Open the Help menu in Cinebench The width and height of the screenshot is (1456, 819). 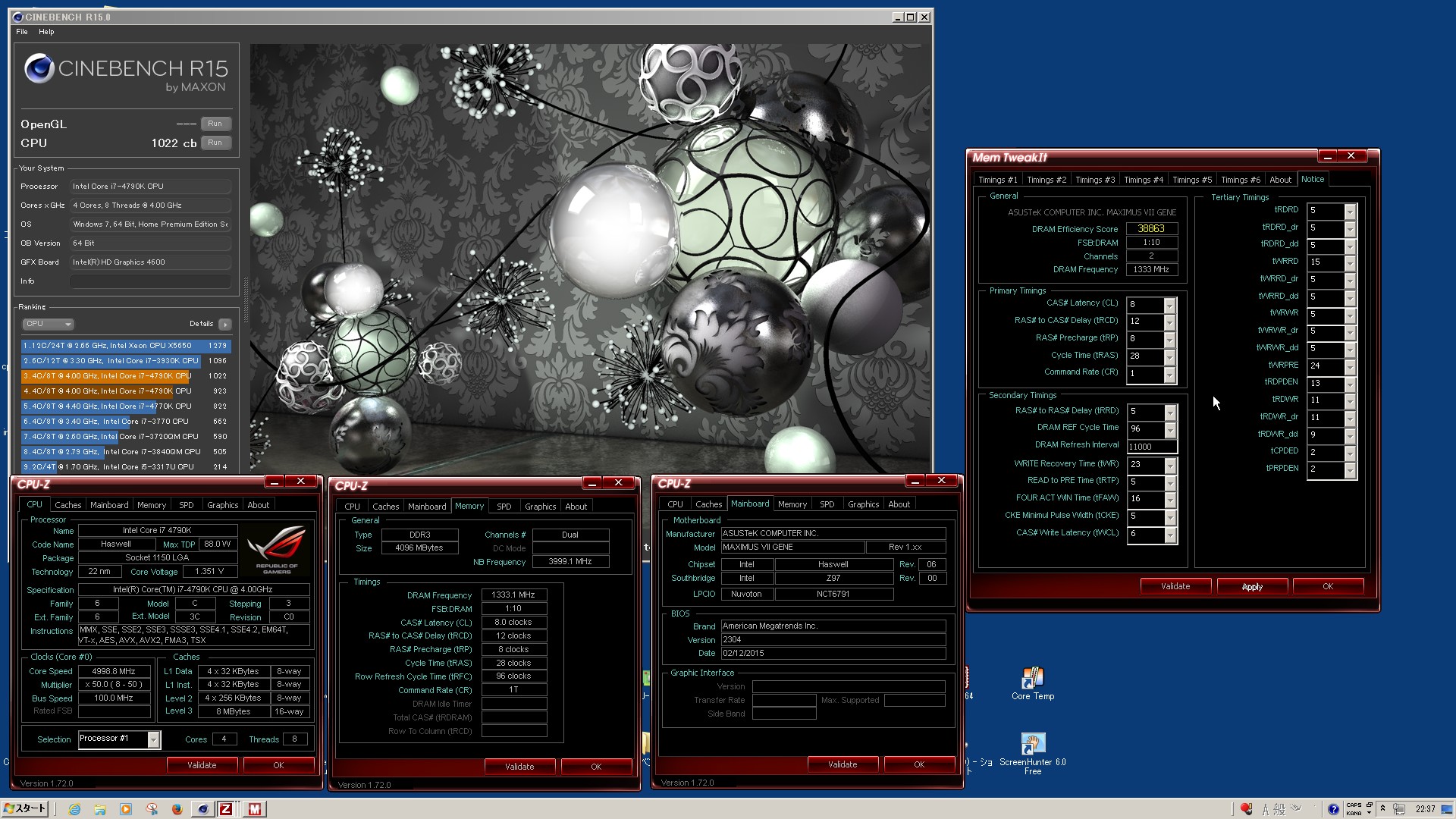point(46,32)
